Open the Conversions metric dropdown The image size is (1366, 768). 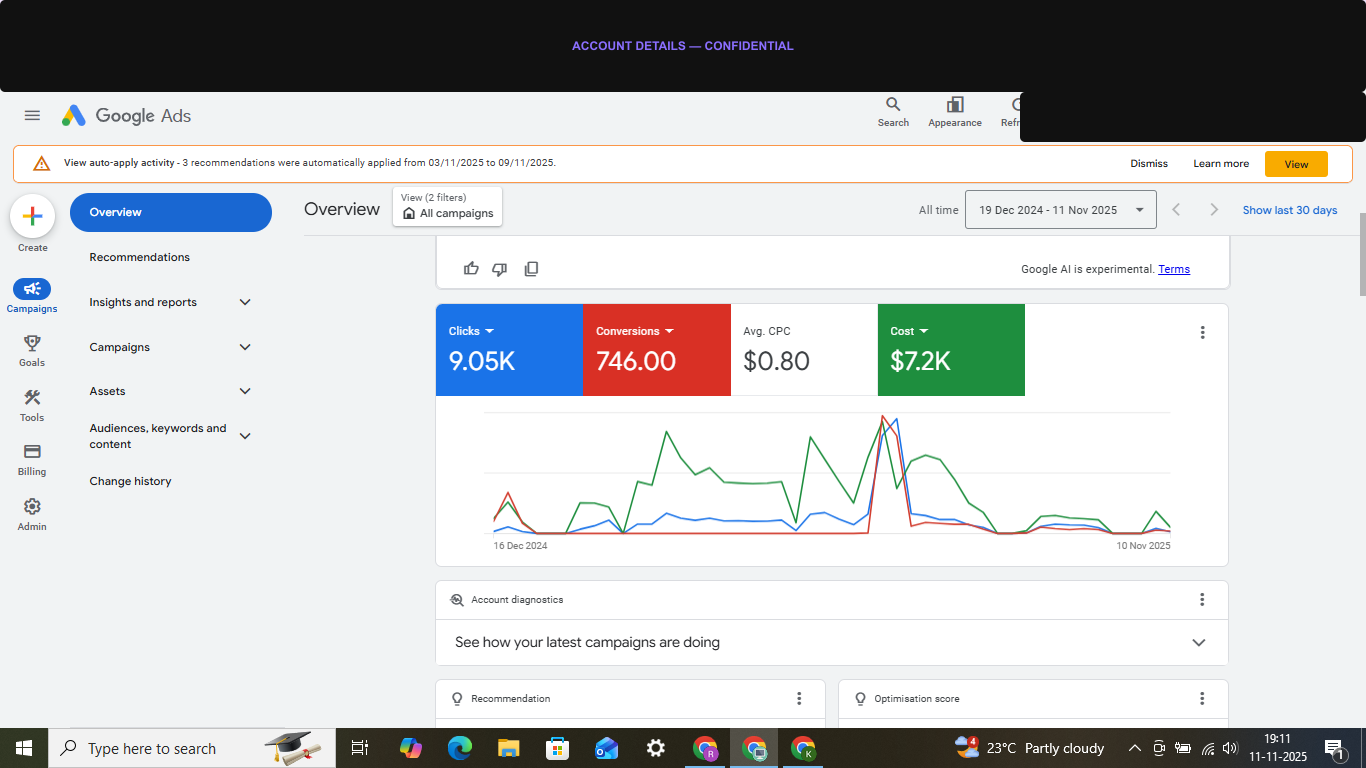(x=634, y=331)
